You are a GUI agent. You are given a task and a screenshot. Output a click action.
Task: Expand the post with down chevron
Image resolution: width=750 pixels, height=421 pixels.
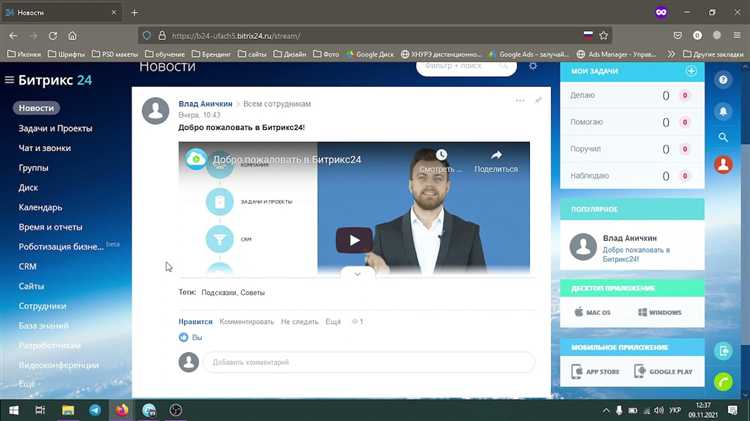(357, 274)
